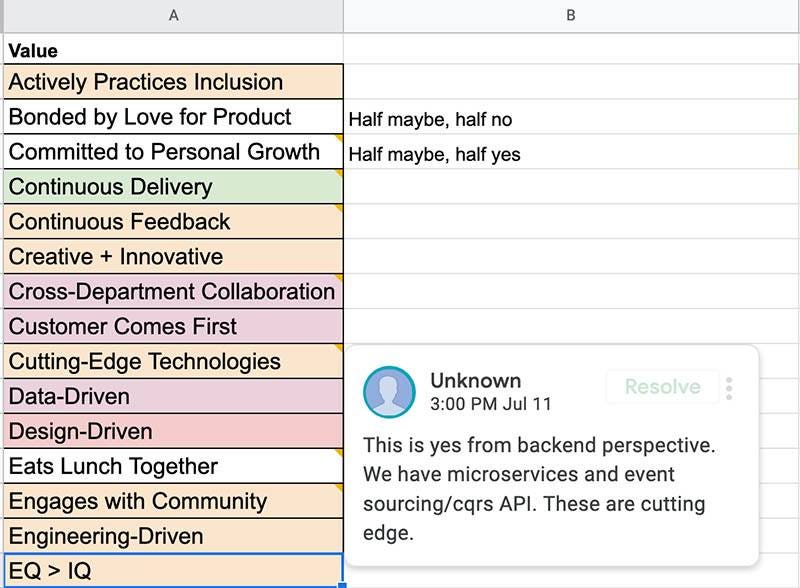Select the 'Continuous Delivery' cell

click(173, 187)
